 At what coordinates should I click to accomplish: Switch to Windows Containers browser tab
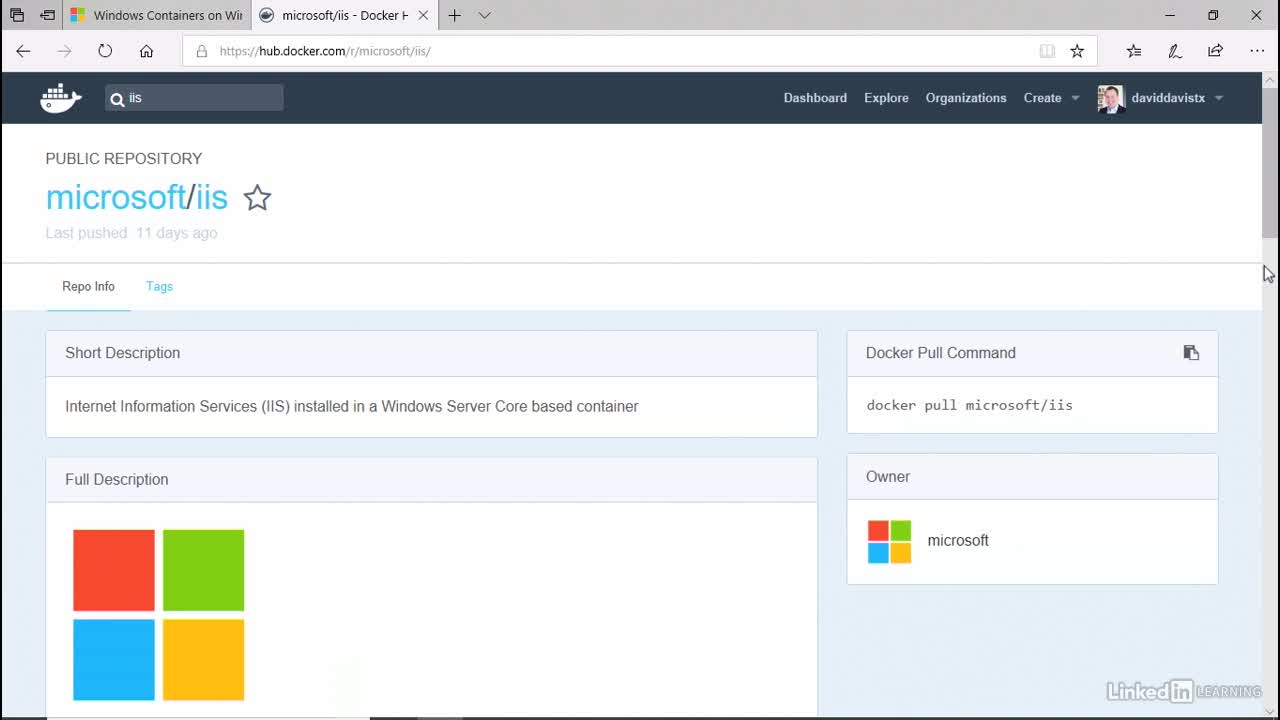[x=156, y=15]
